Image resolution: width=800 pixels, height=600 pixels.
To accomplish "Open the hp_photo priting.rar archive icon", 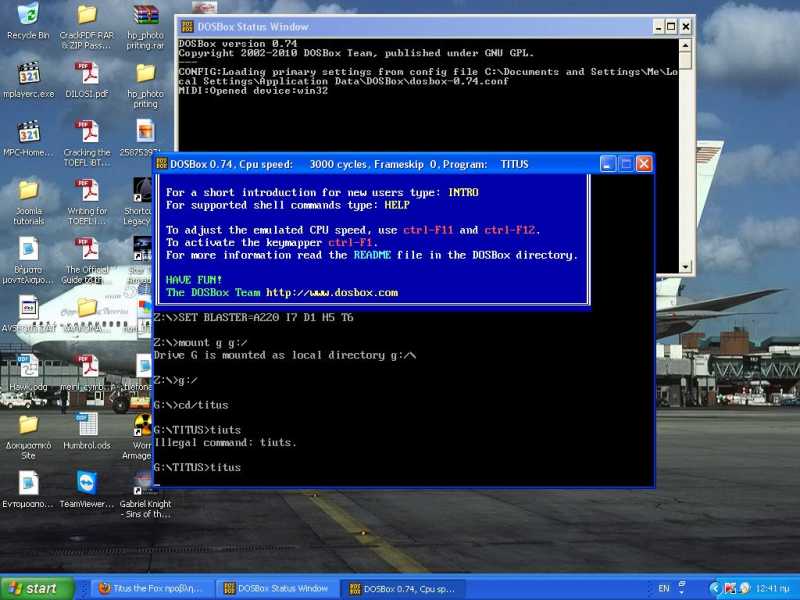I will click(x=145, y=16).
